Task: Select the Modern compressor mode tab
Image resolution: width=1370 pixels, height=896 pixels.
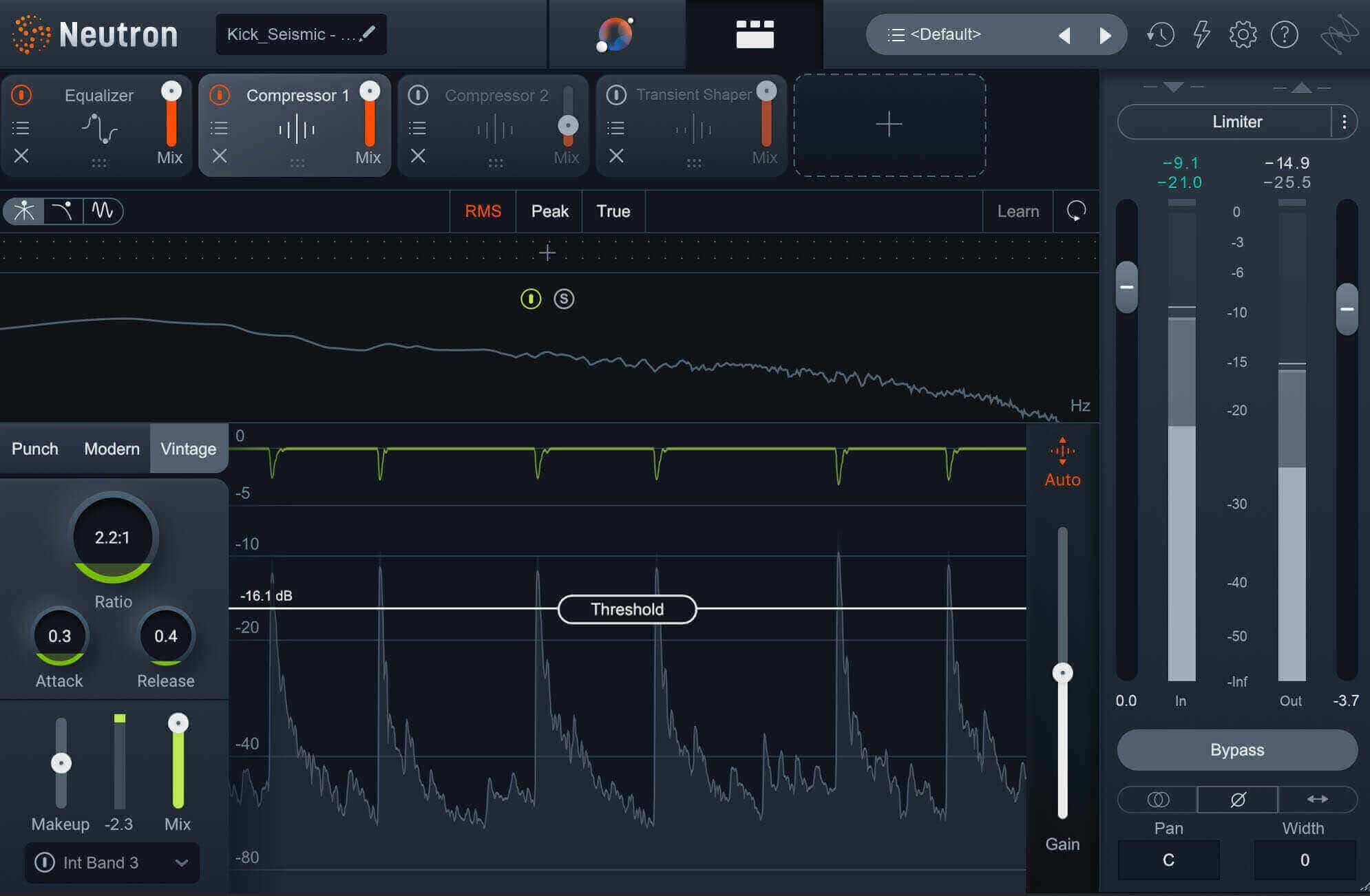Action: tap(112, 449)
